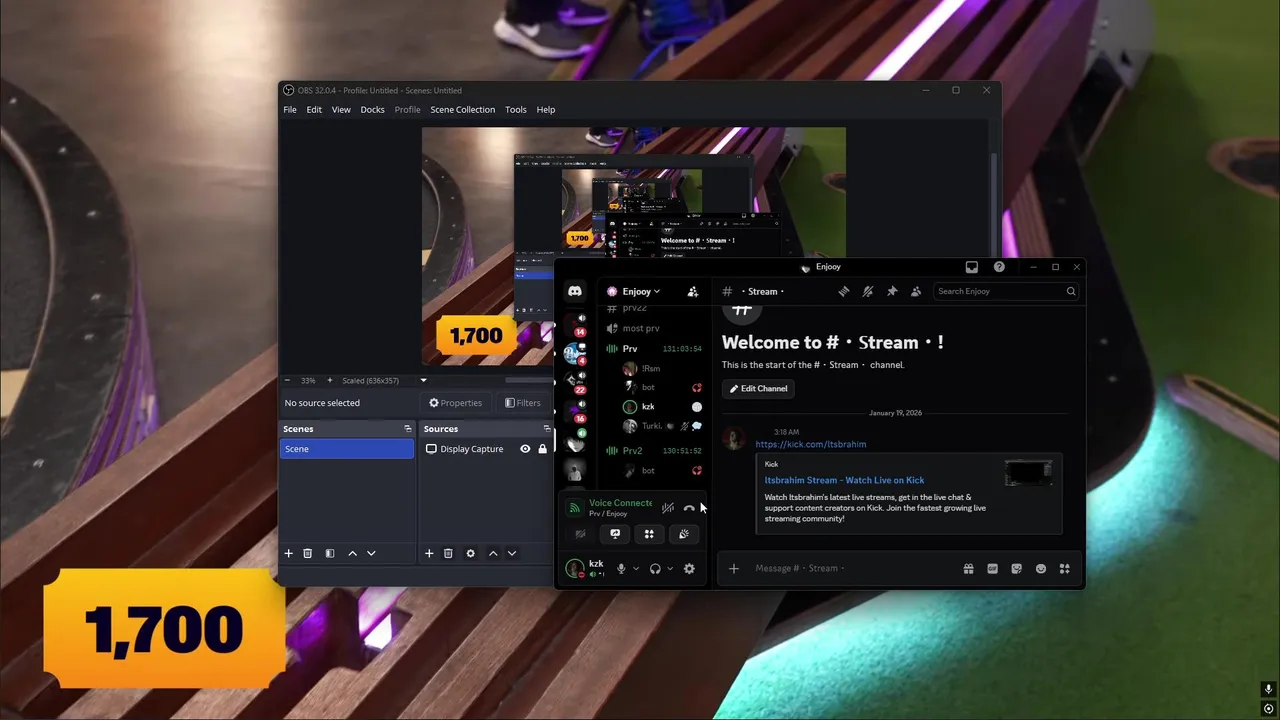1280x720 pixels.
Task: Open the OBS File menu
Action: point(290,109)
